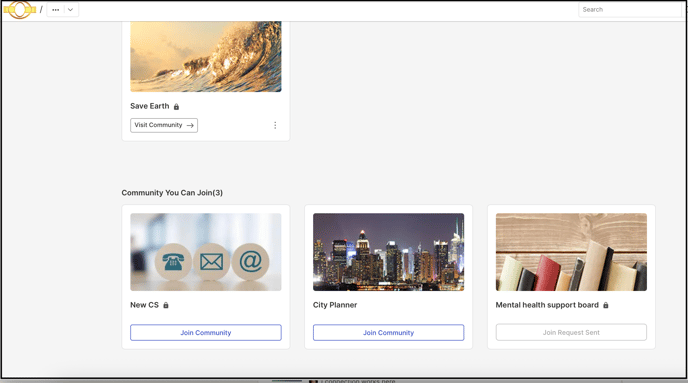Screen dimensions: 688x383
Task: Click the arrow icon in Visit Community
Action: [x=190, y=125]
